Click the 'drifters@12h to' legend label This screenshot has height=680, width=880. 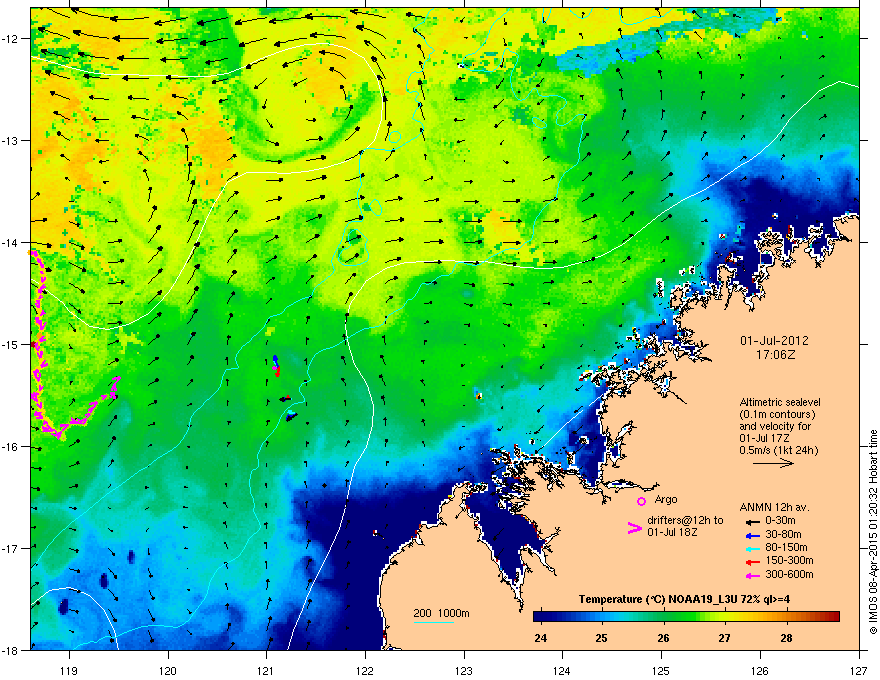click(685, 520)
